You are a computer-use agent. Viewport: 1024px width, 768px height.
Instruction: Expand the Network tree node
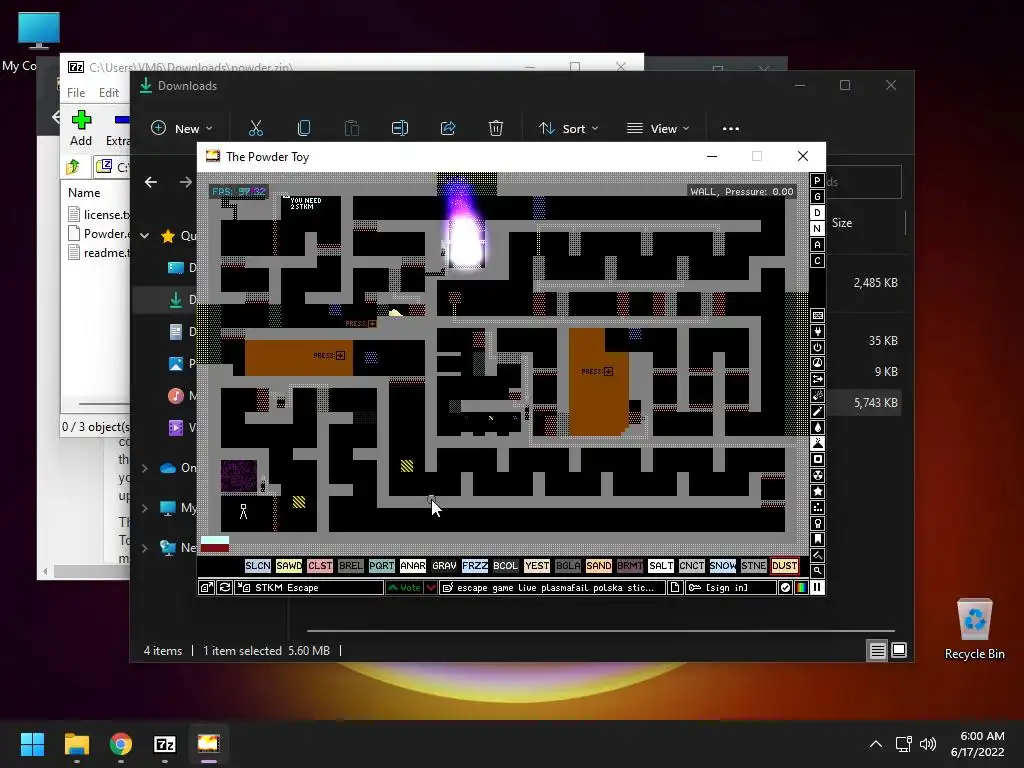point(145,548)
